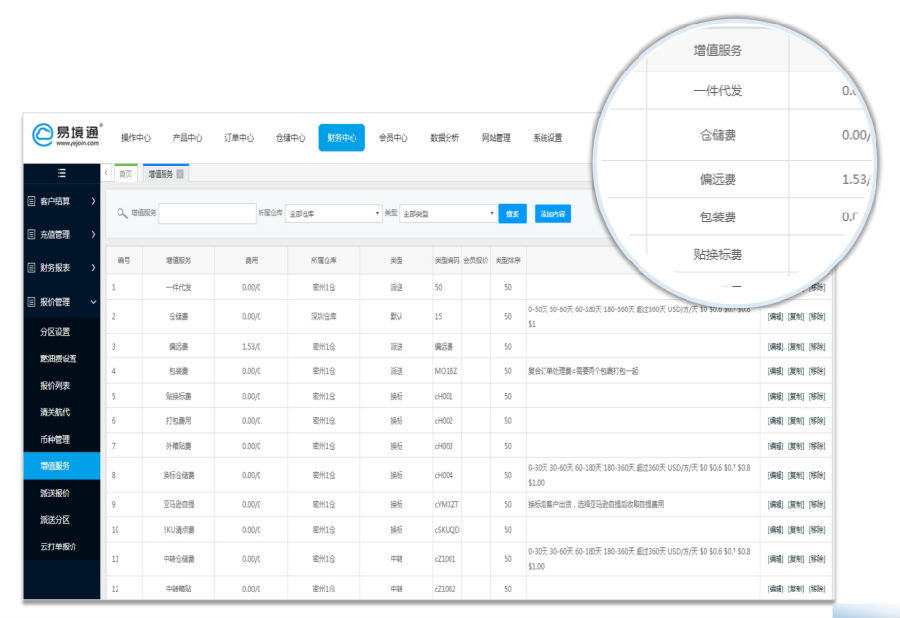Viewport: 900px width, 618px height.
Task: Open 操作中心 in top navigation
Action: point(136,138)
